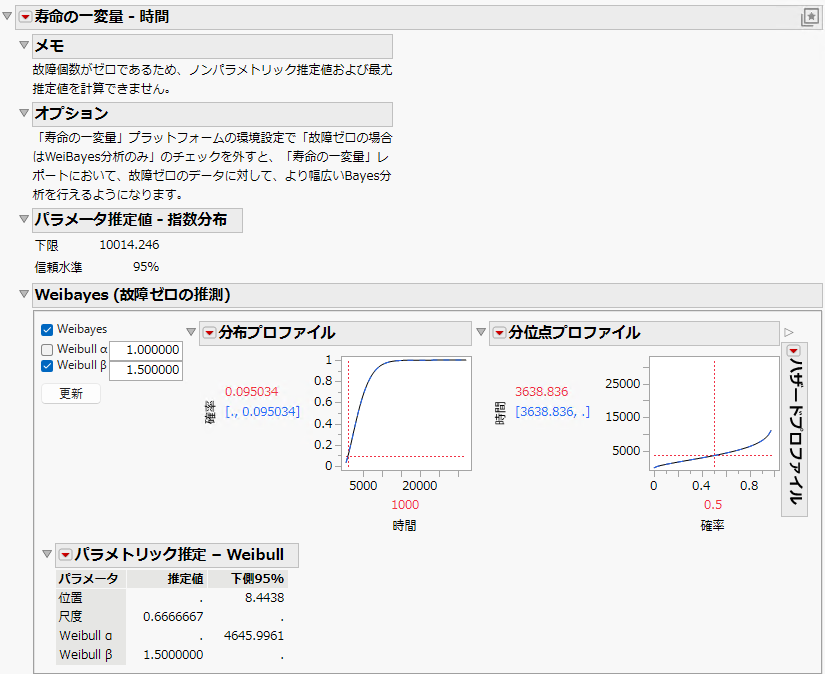This screenshot has width=825, height=674.
Task: Select the 下側95% column header
Action: (x=248, y=579)
